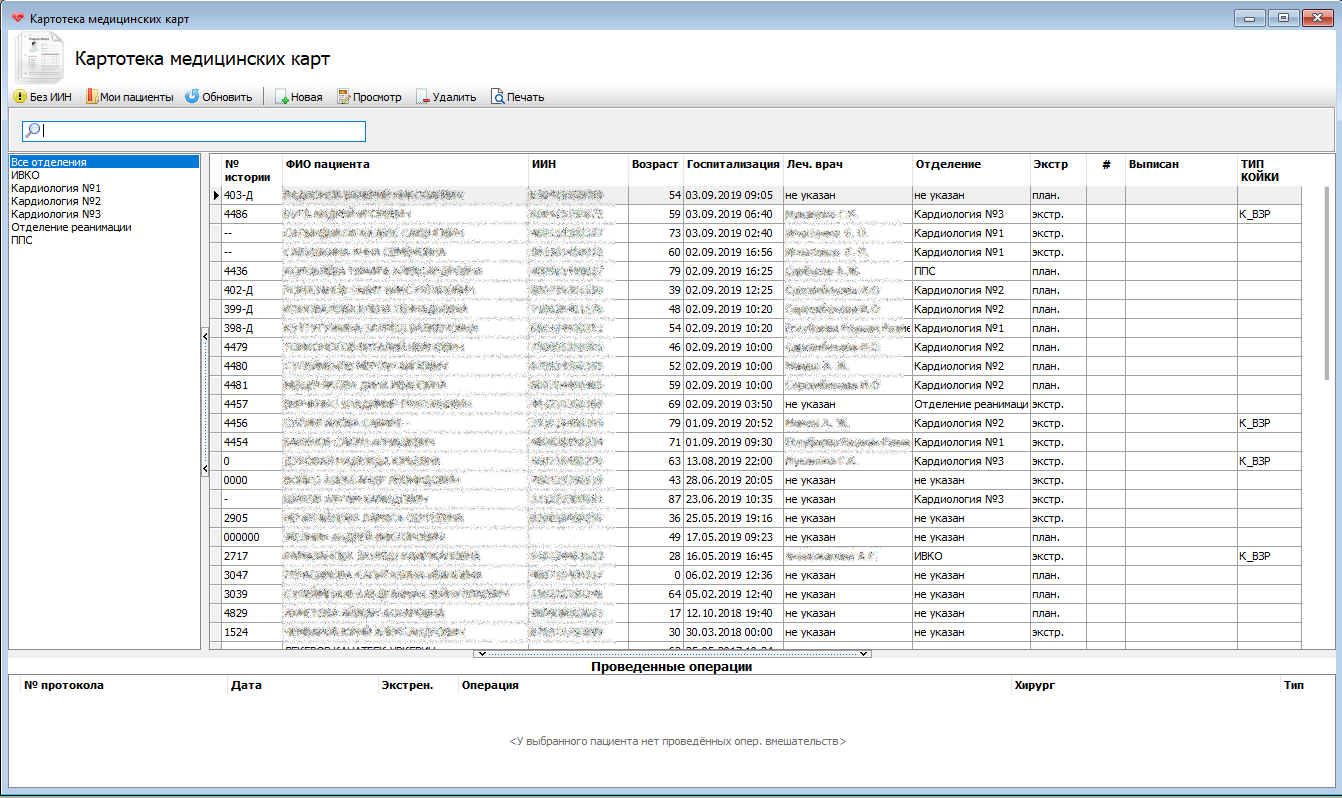The height and width of the screenshot is (798, 1342).
Task: Select Кардиология №1 in left list
Action: [104, 188]
